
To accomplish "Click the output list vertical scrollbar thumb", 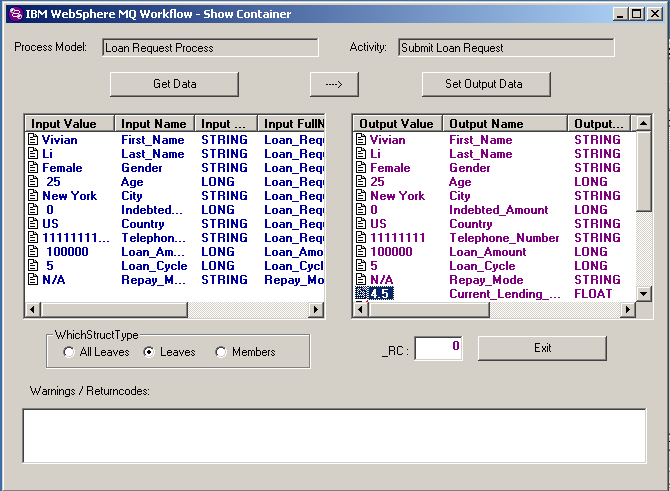I will [644, 171].
